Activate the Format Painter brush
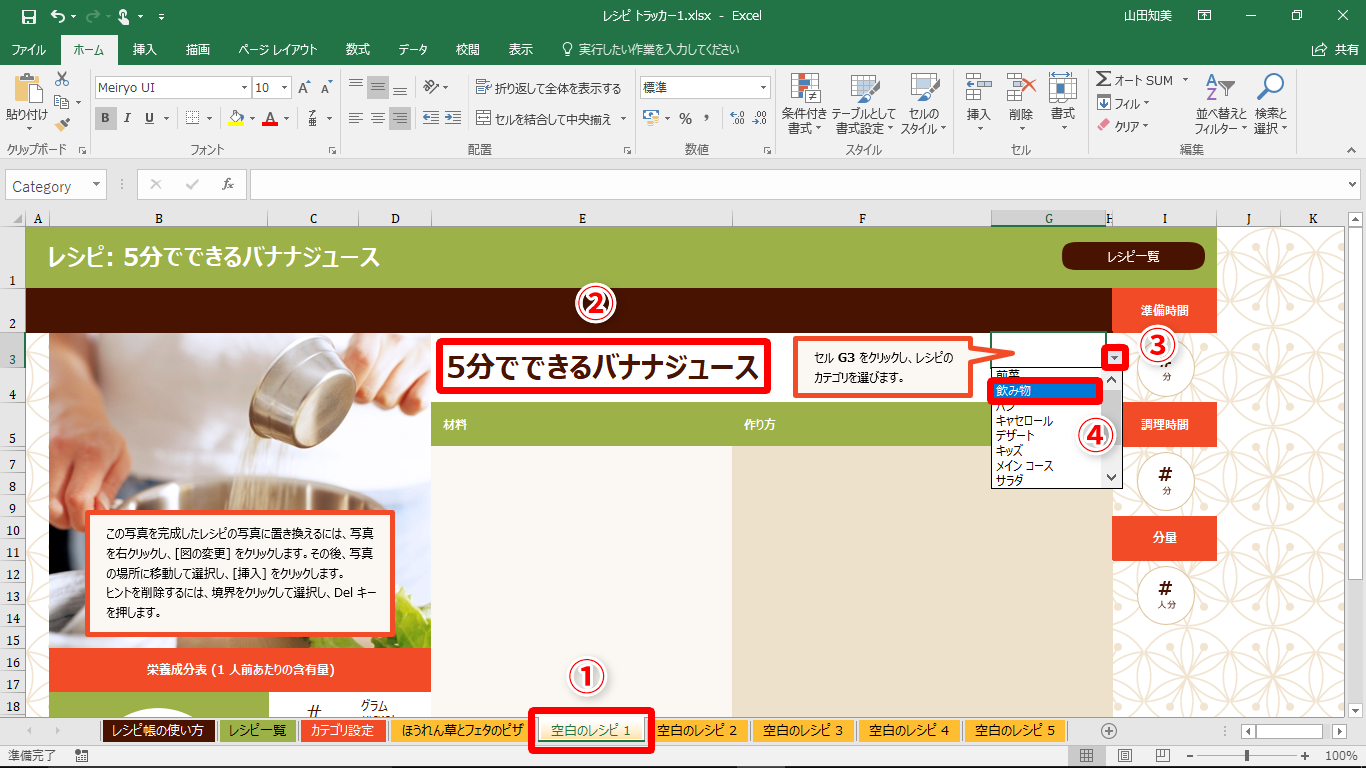The width and height of the screenshot is (1366, 768). tap(62, 125)
